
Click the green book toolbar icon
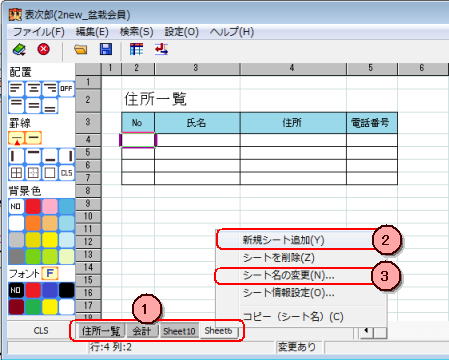pyautogui.click(x=19, y=50)
